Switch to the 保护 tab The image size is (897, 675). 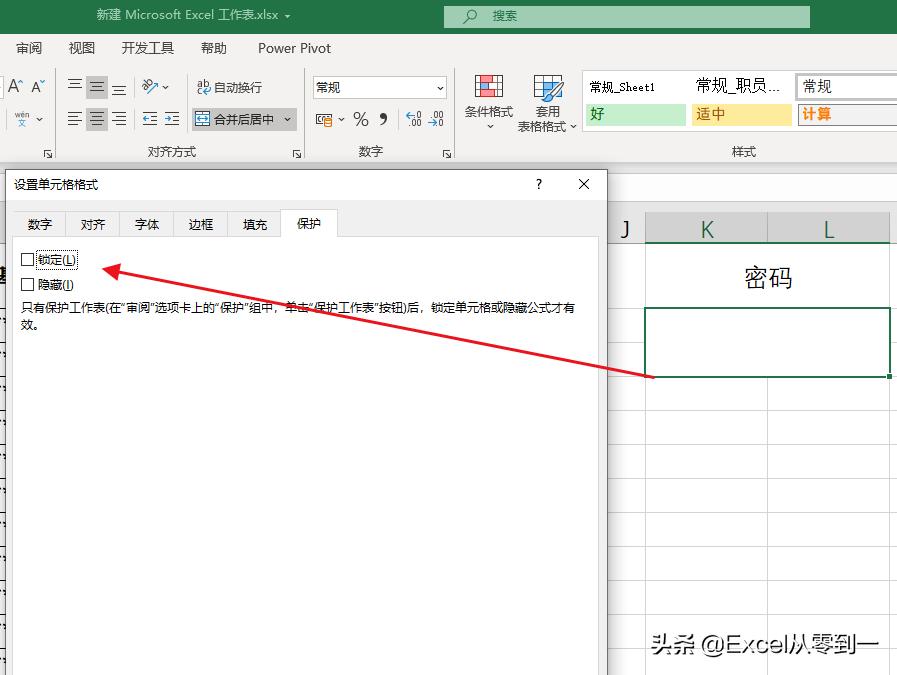[x=309, y=224]
